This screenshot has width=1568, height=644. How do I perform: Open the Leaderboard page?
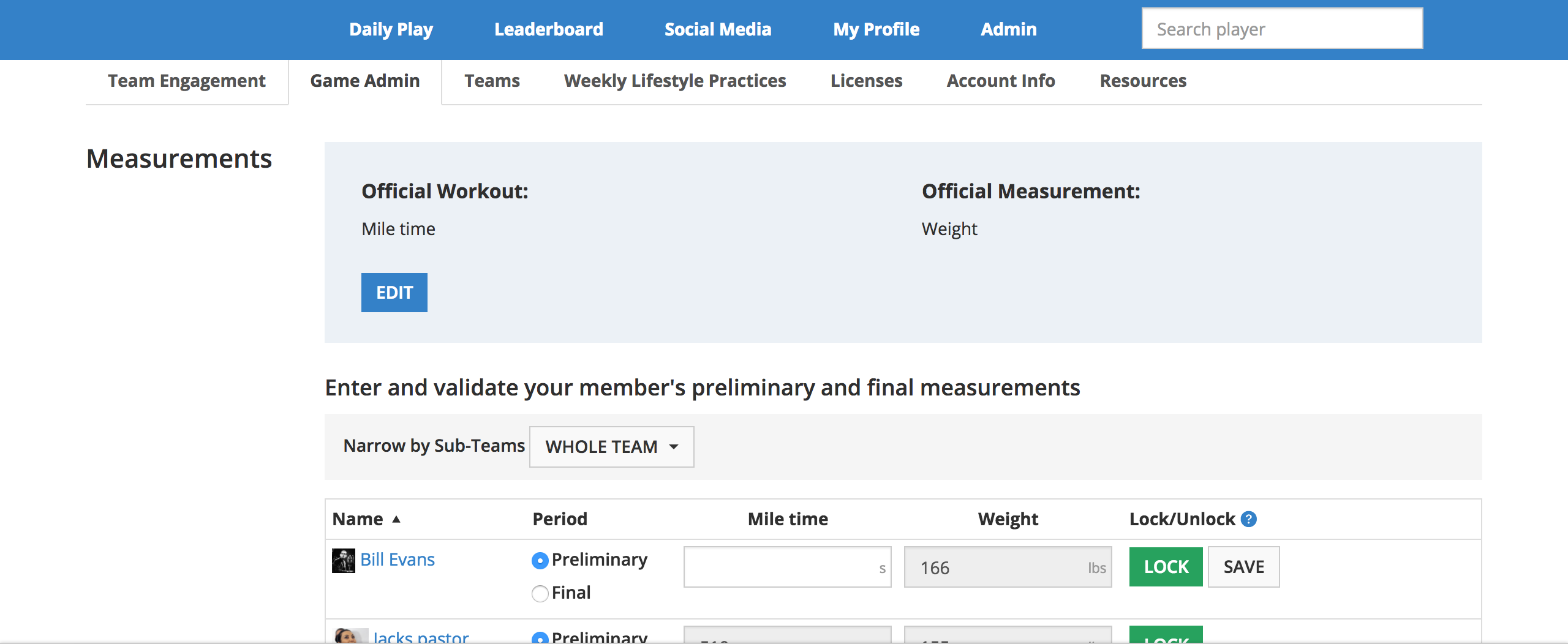click(x=549, y=29)
